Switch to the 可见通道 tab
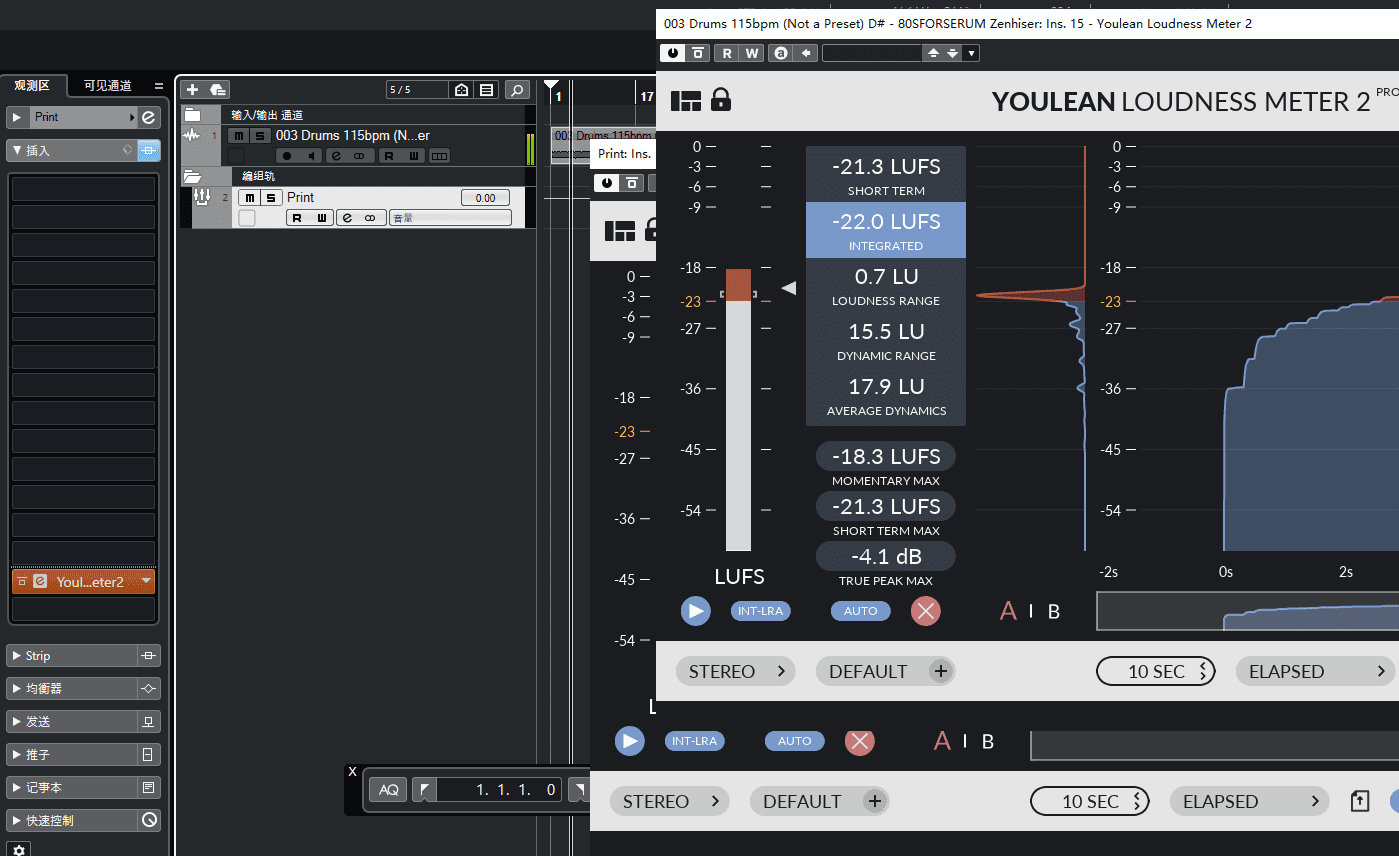The image size is (1399, 856). 107,85
